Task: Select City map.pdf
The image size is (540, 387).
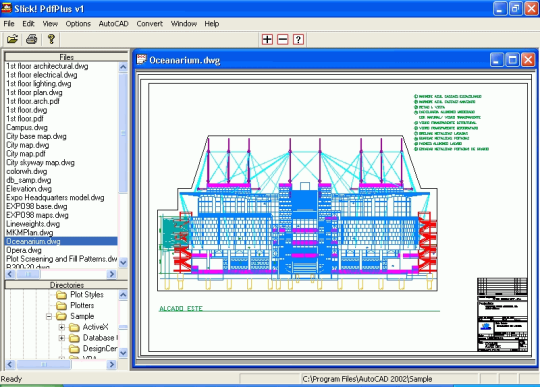Action: [26, 154]
